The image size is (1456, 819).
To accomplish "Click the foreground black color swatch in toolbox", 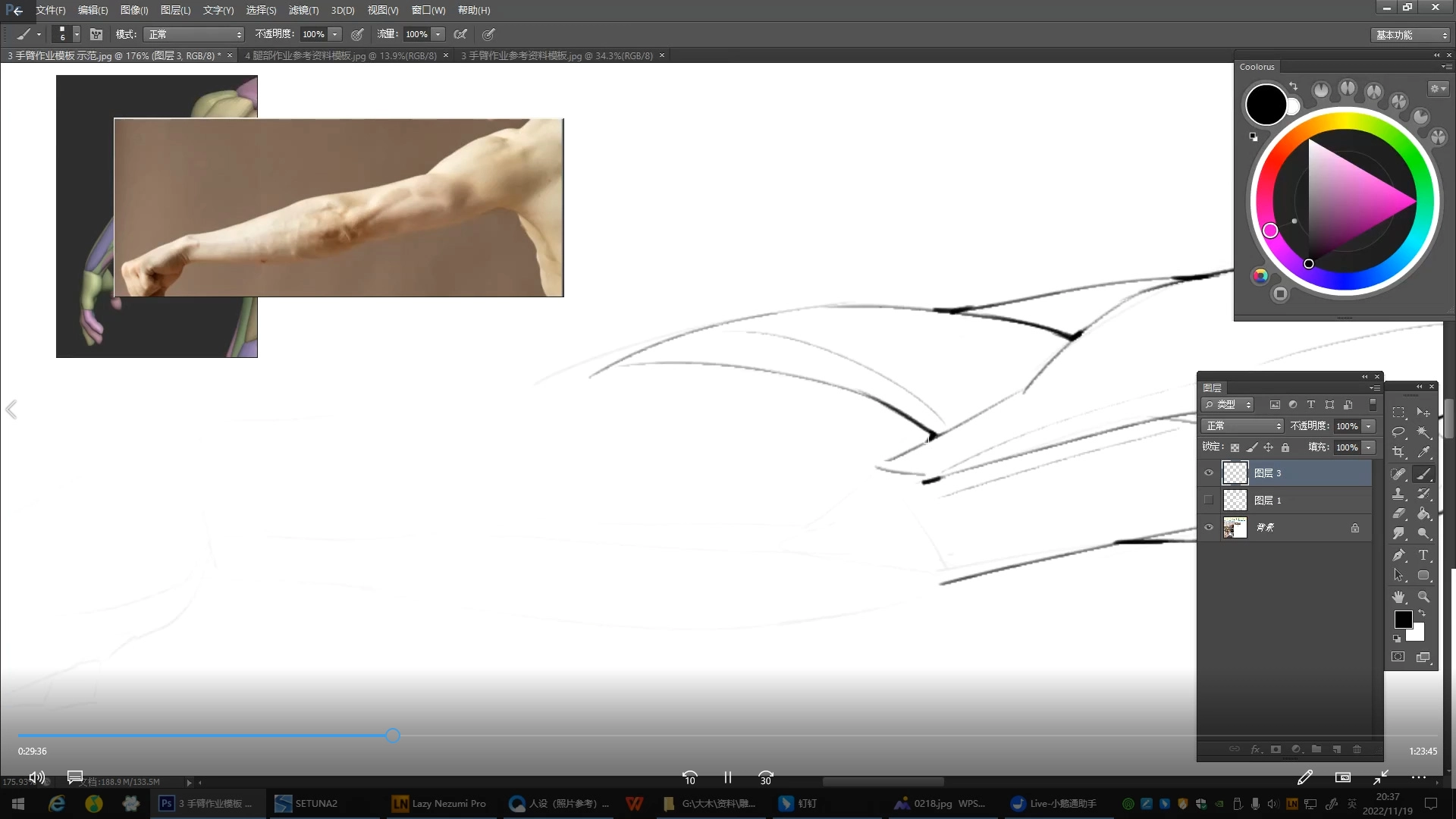I will coord(1403,620).
